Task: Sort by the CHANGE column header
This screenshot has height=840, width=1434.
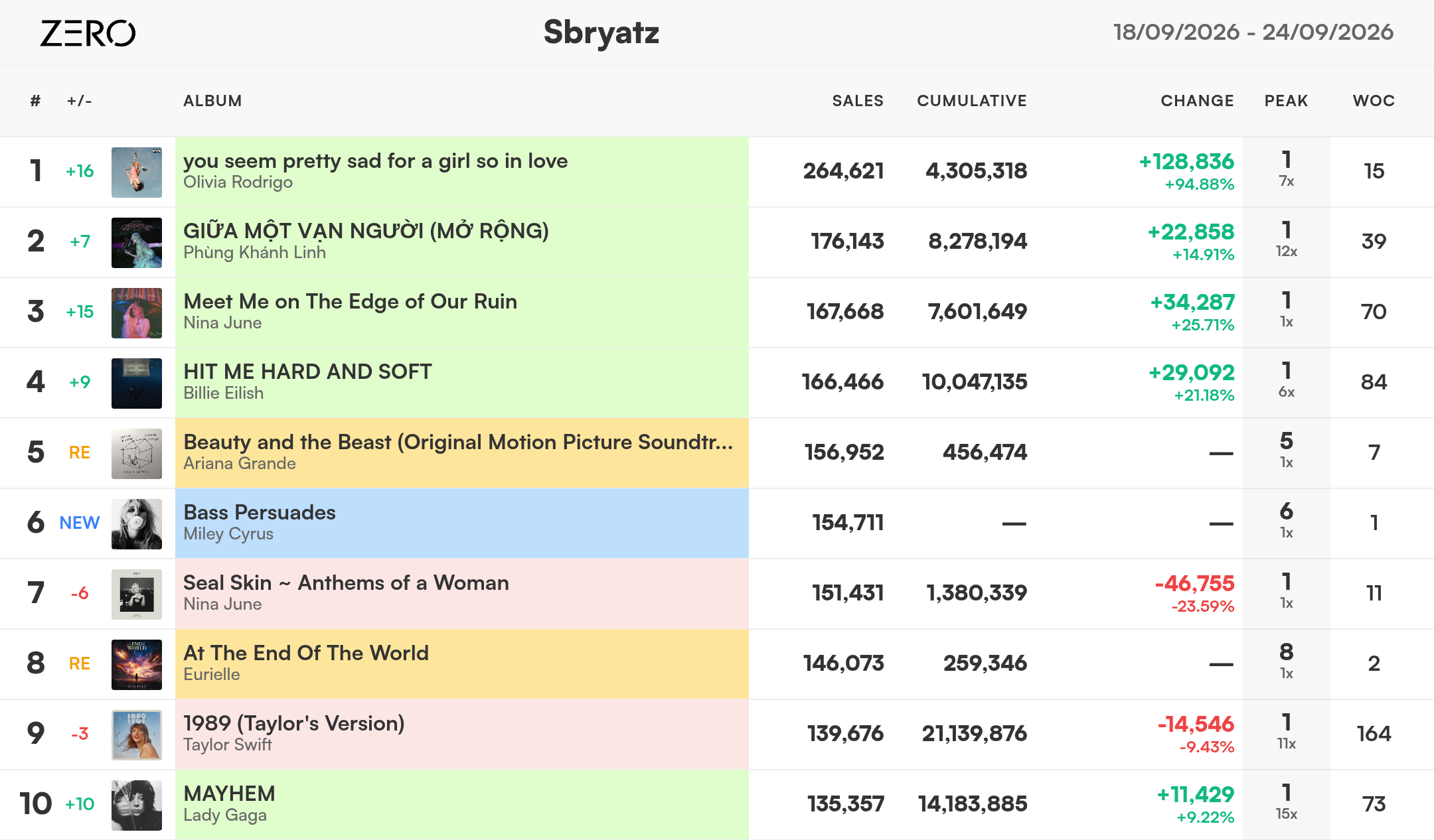Action: point(1197,101)
